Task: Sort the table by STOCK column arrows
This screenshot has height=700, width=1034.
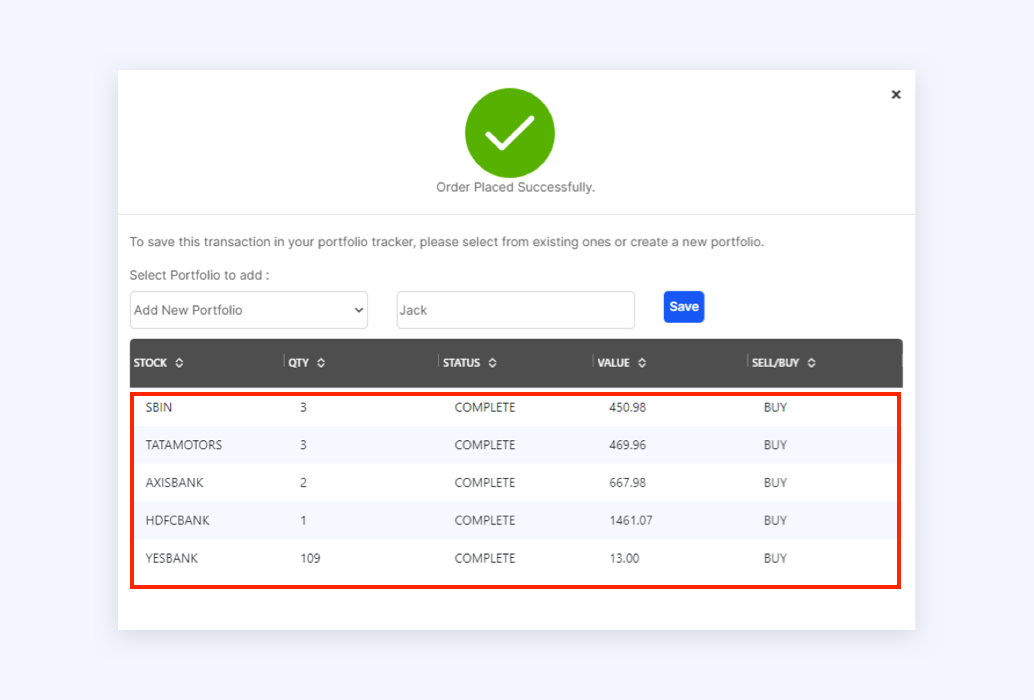Action: coord(179,363)
